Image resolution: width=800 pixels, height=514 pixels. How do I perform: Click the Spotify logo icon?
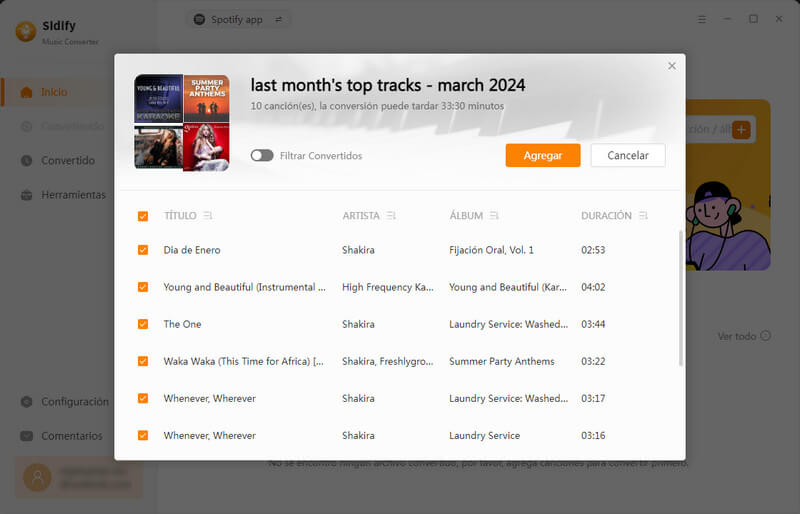point(199,19)
